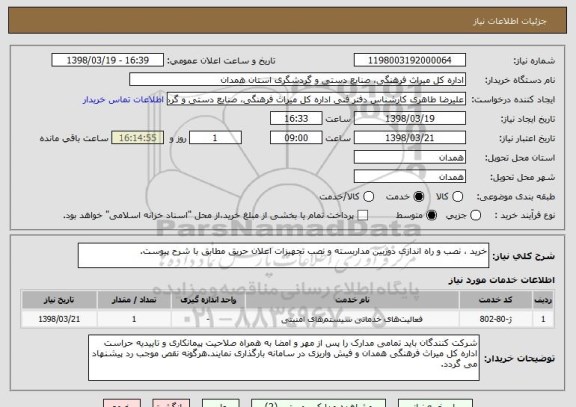Select the کالا radio button
This screenshot has height=407, width=576.
(457, 197)
